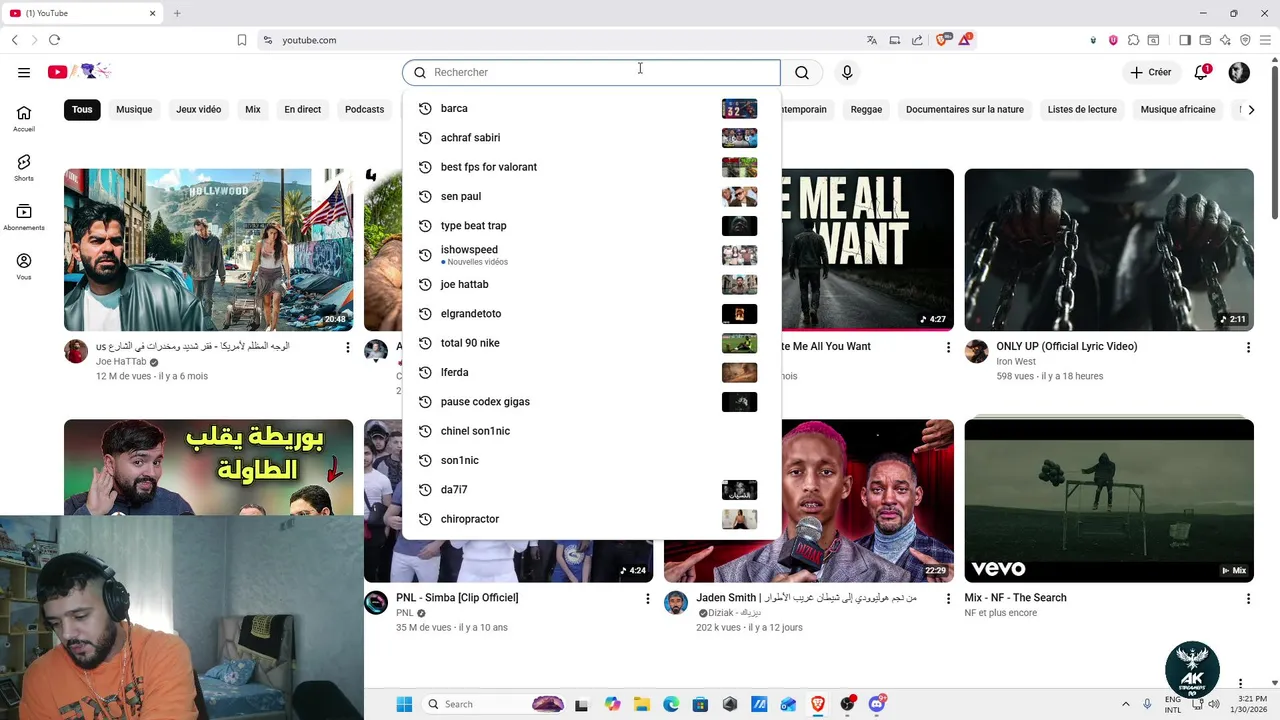This screenshot has width=1280, height=720.
Task: Open Brave VPN shield icon
Action: click(x=1245, y=40)
